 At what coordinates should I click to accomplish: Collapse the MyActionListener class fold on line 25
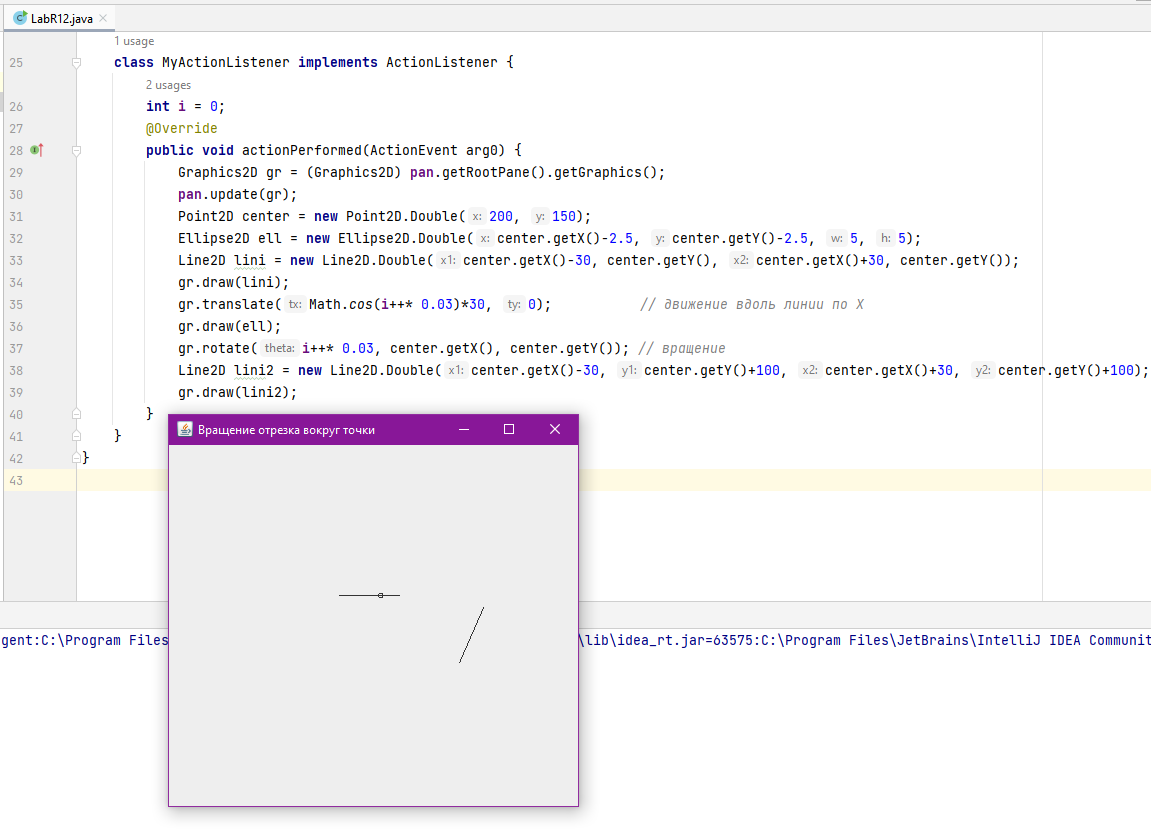tap(76, 63)
